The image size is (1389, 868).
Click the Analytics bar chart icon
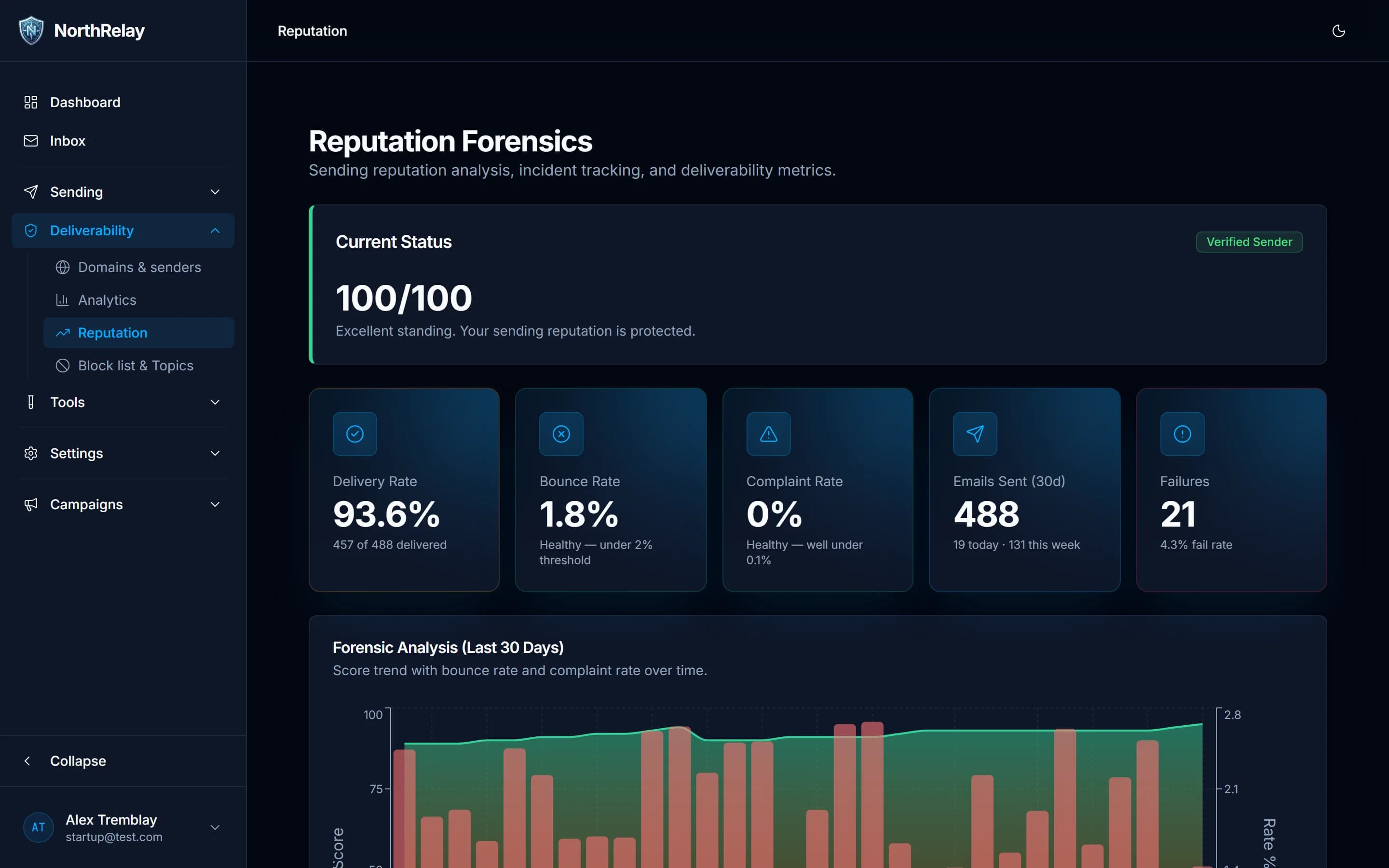tap(63, 299)
